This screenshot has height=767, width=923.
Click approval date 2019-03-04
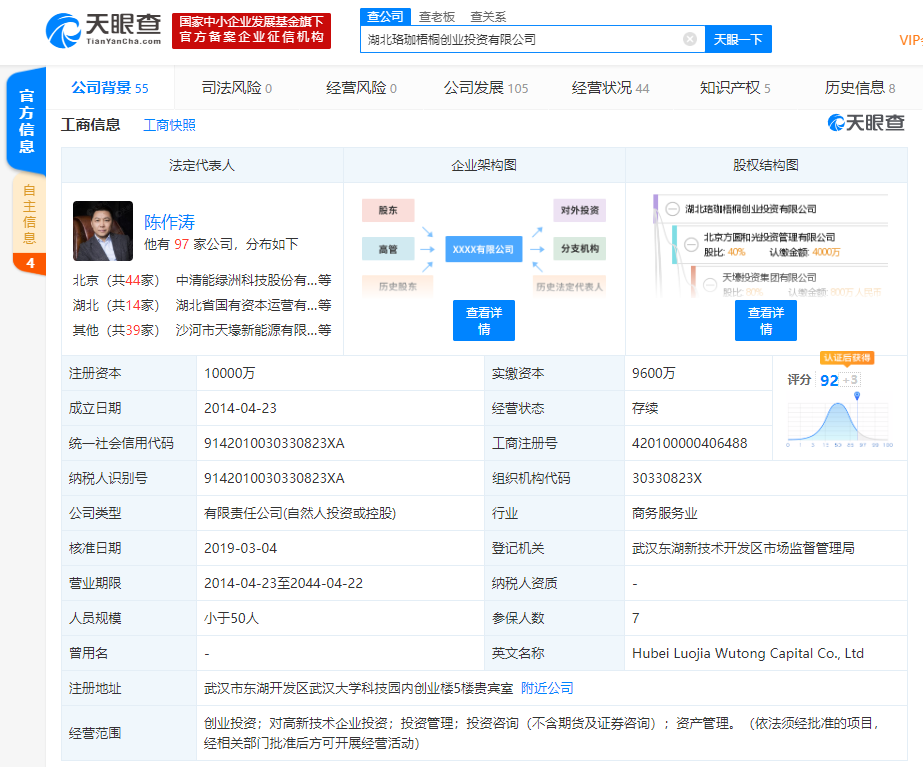[x=240, y=548]
